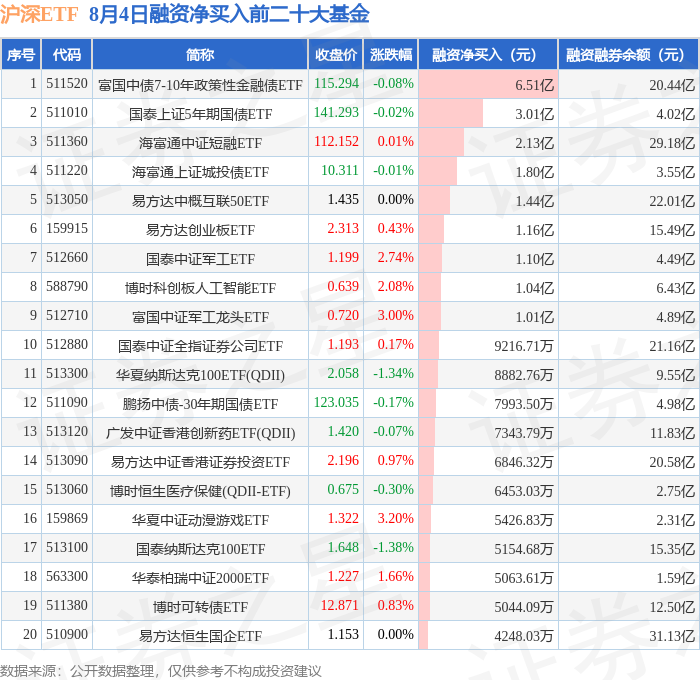Select fund code 159869
Image resolution: width=700 pixels, height=680 pixels.
[x=67, y=519]
